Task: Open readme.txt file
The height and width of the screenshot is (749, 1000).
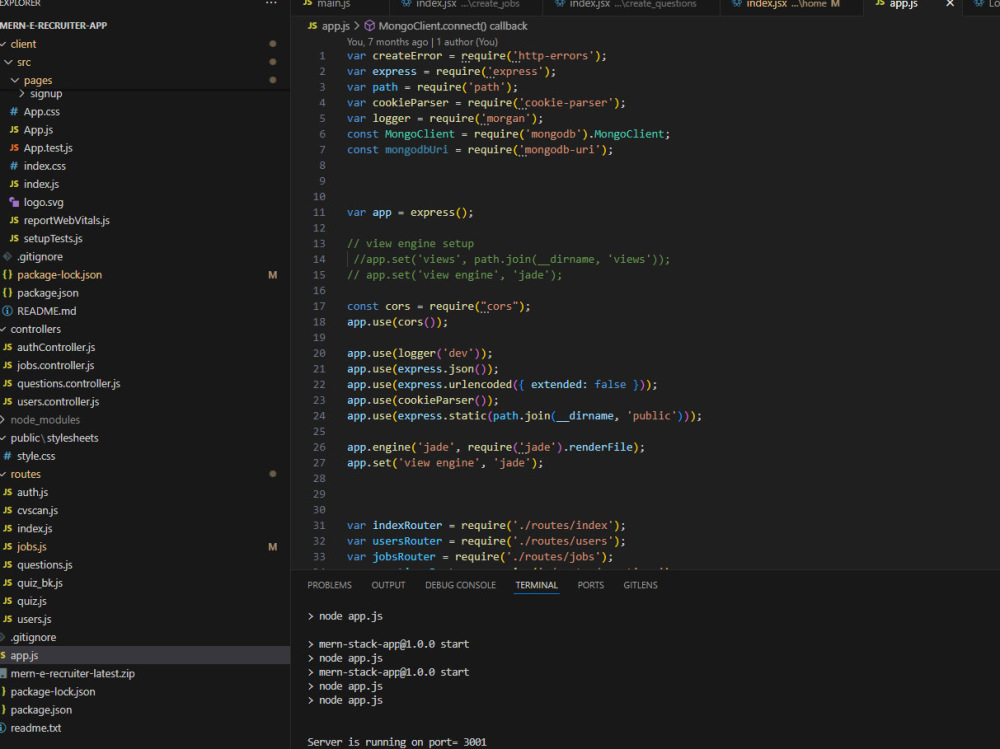Action: 36,728
